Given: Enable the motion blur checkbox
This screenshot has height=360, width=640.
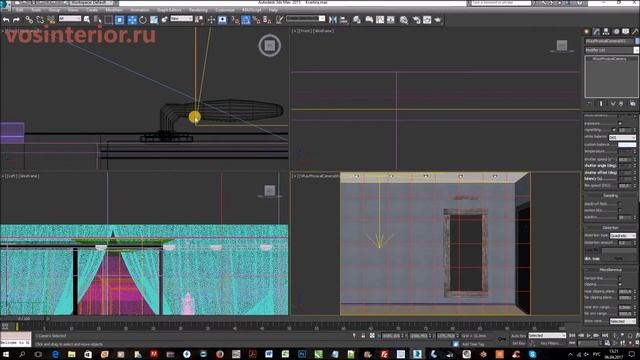Looking at the screenshot, I should [x=620, y=210].
